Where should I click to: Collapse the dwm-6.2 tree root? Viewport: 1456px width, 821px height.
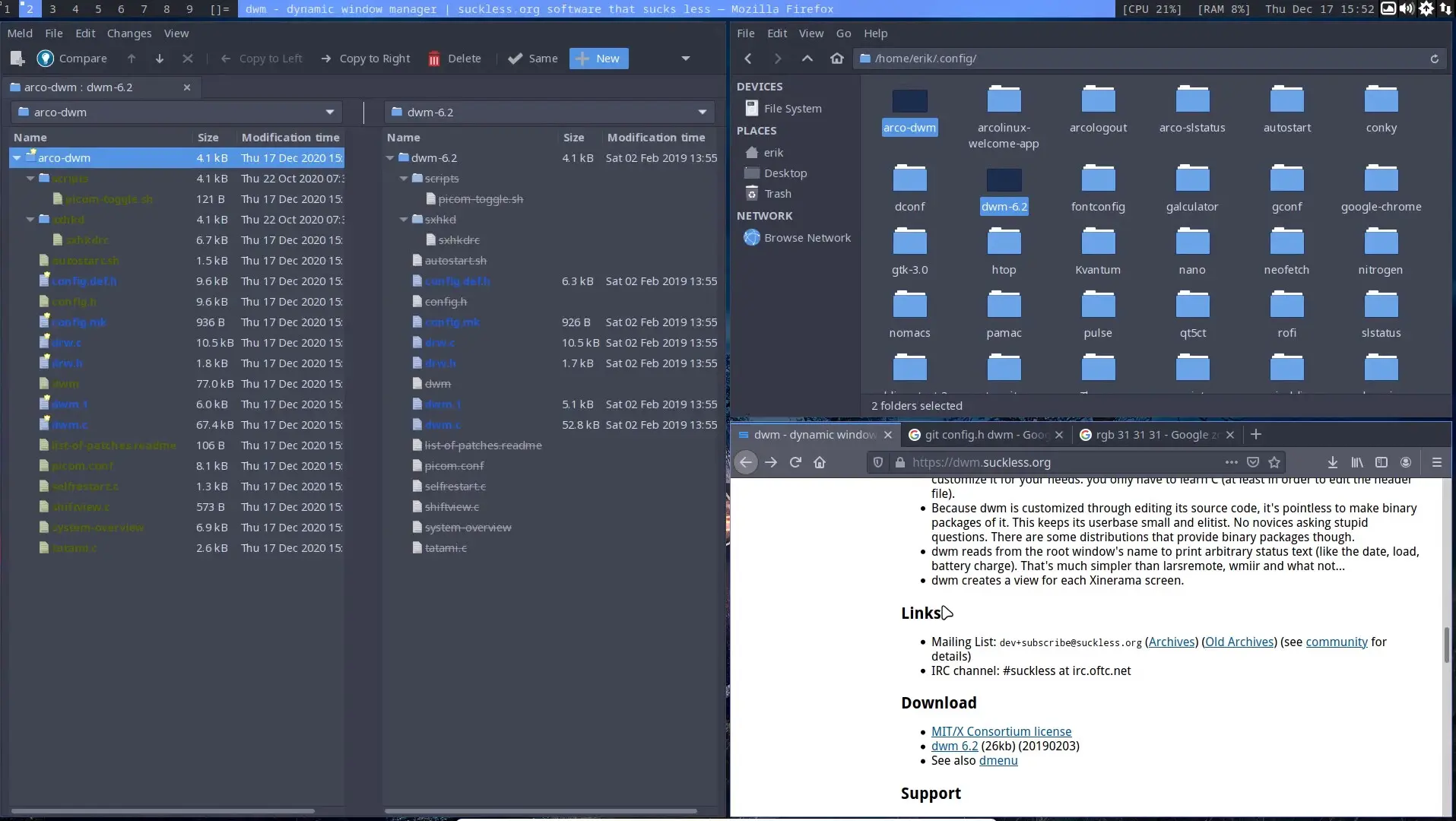pos(390,158)
